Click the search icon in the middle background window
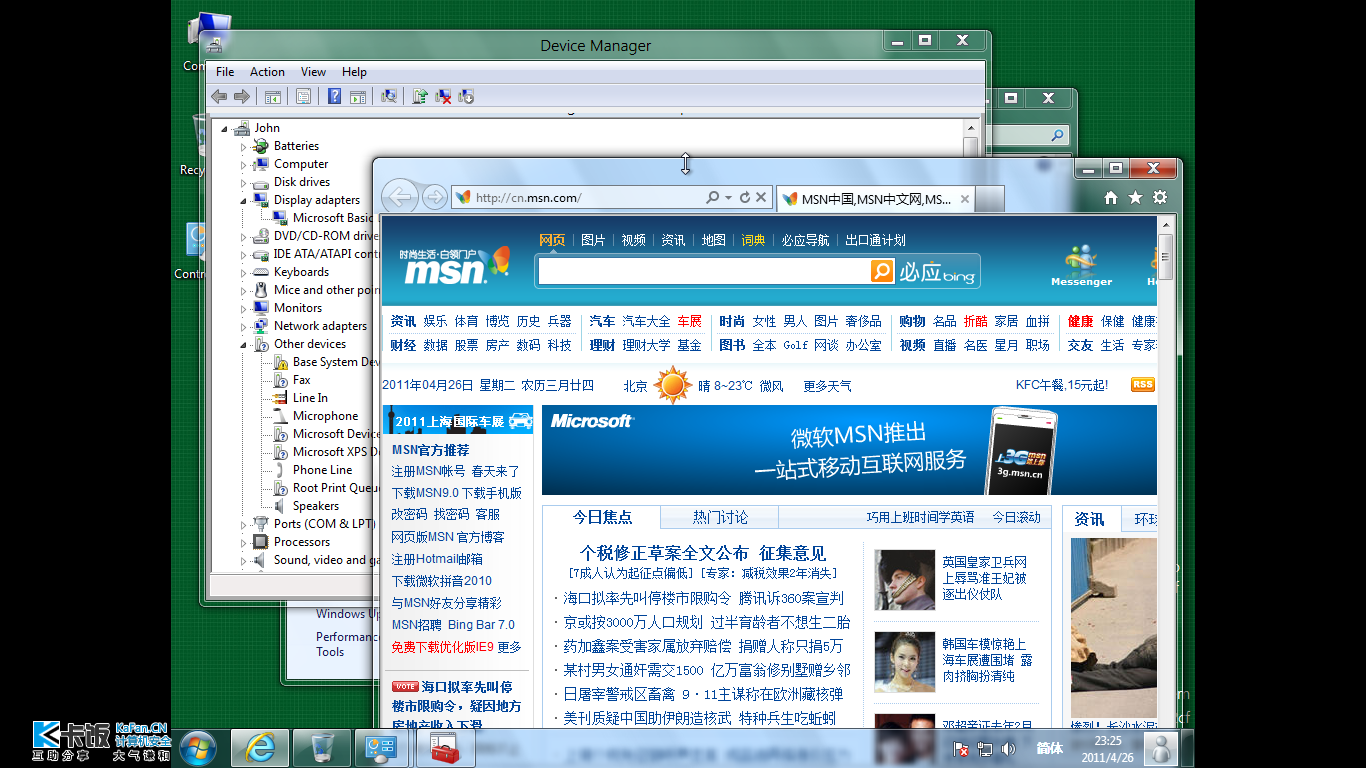1366x768 pixels. [x=1058, y=135]
